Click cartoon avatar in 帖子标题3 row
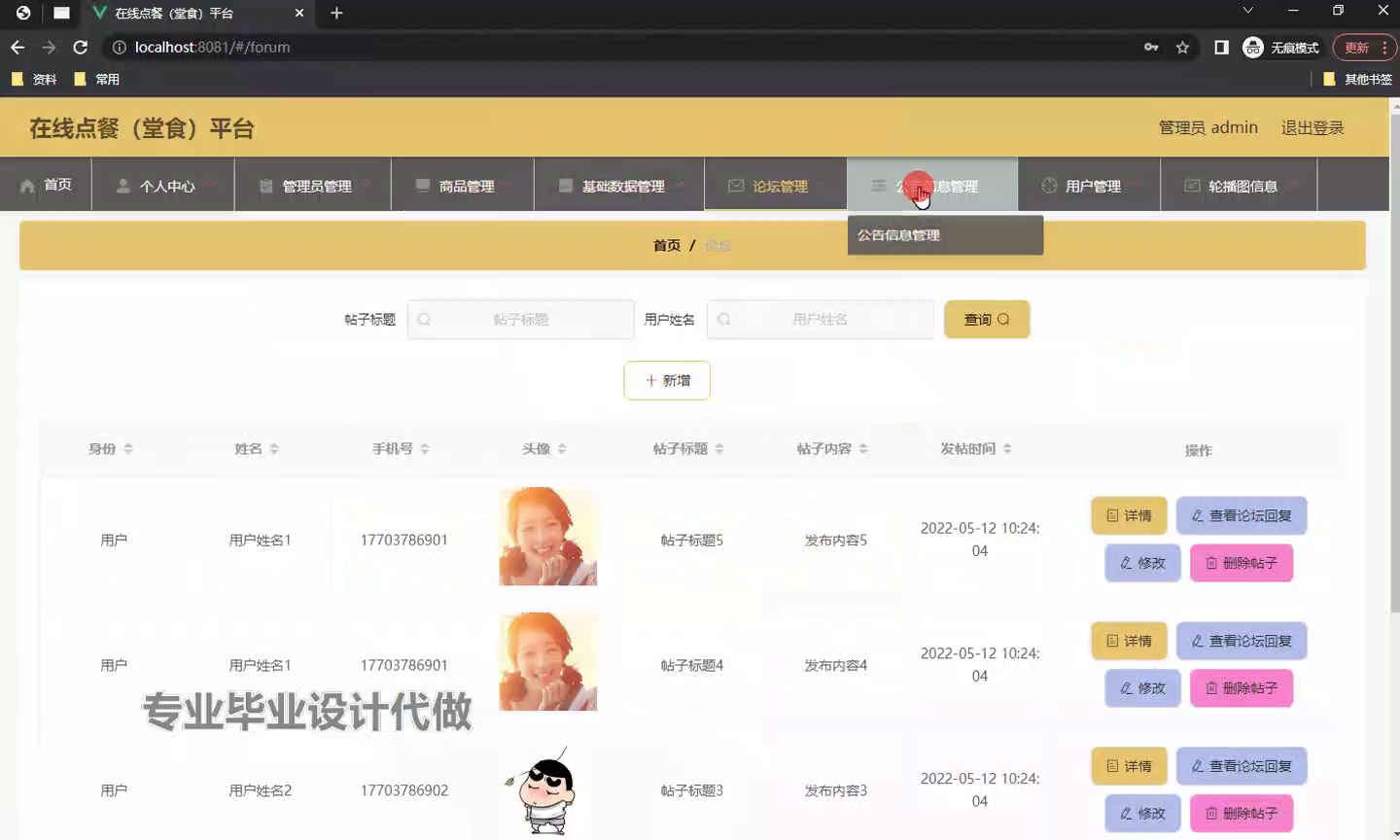Image resolution: width=1400 pixels, height=840 pixels. [548, 789]
